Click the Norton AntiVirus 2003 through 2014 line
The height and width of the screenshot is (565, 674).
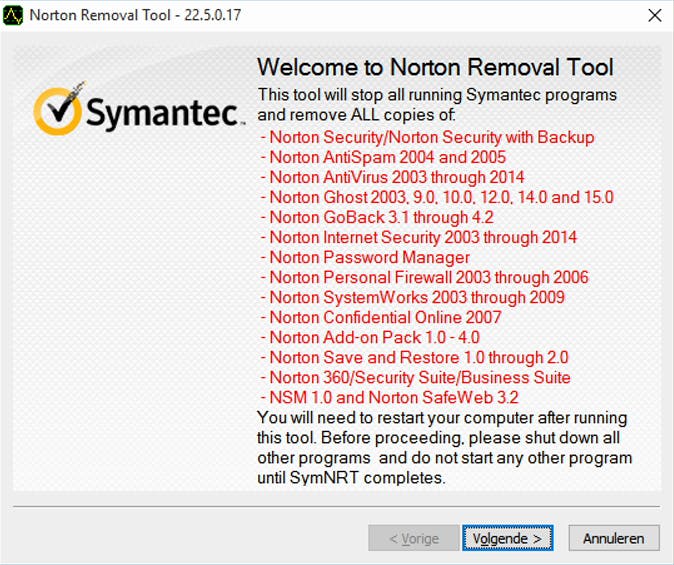tap(396, 177)
